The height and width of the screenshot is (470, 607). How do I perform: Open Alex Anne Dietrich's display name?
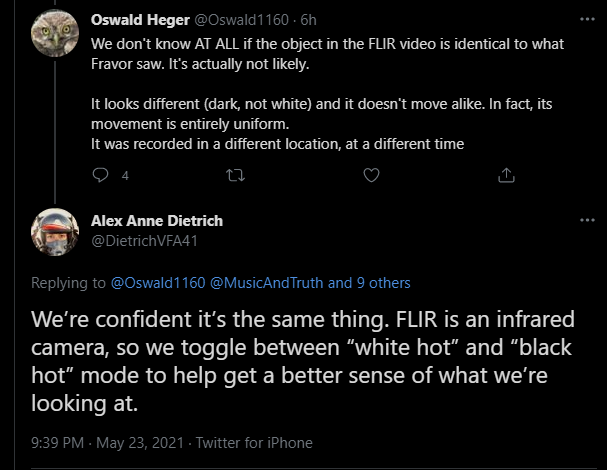[x=156, y=221]
